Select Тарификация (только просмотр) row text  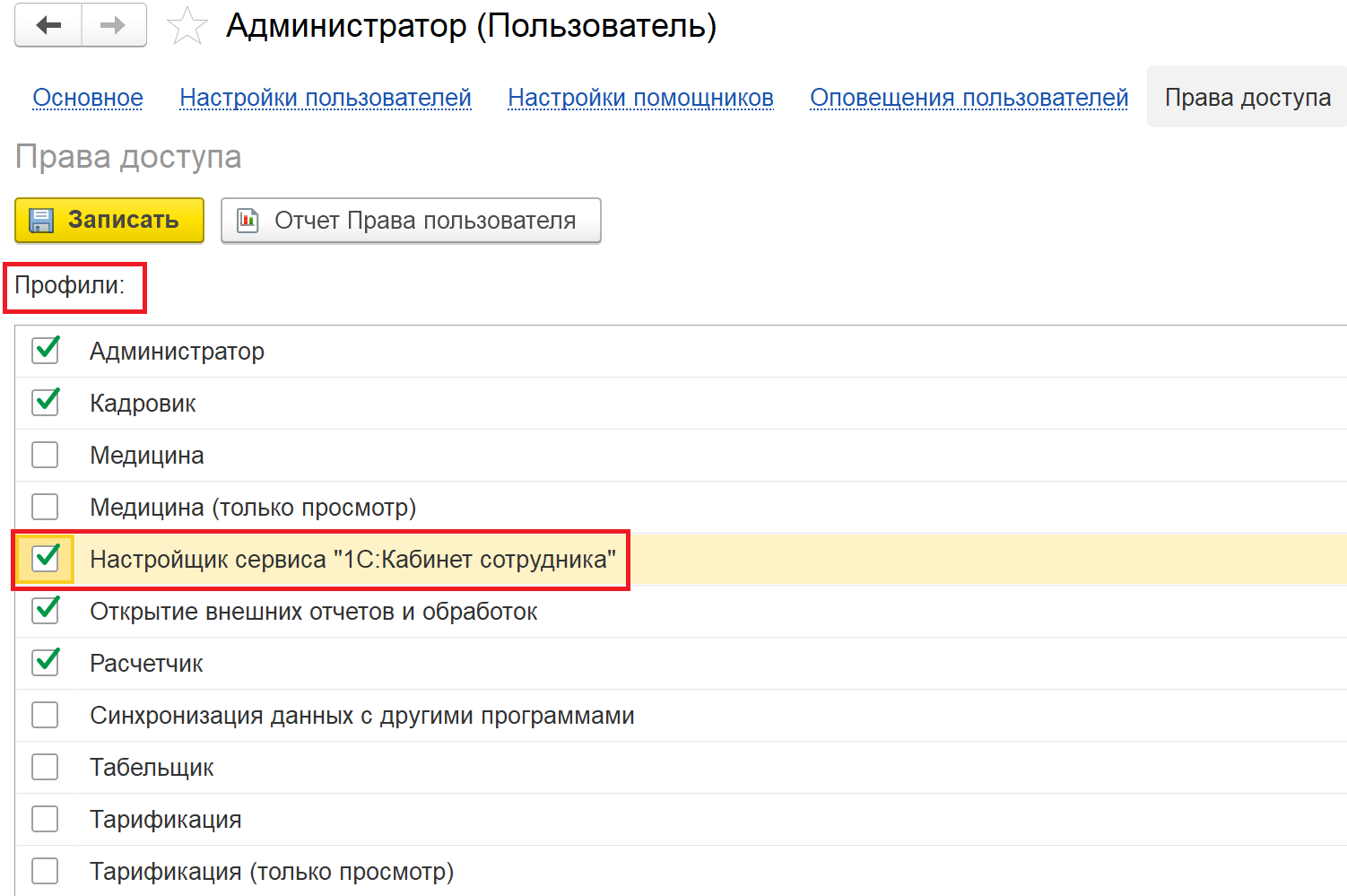[272, 872]
